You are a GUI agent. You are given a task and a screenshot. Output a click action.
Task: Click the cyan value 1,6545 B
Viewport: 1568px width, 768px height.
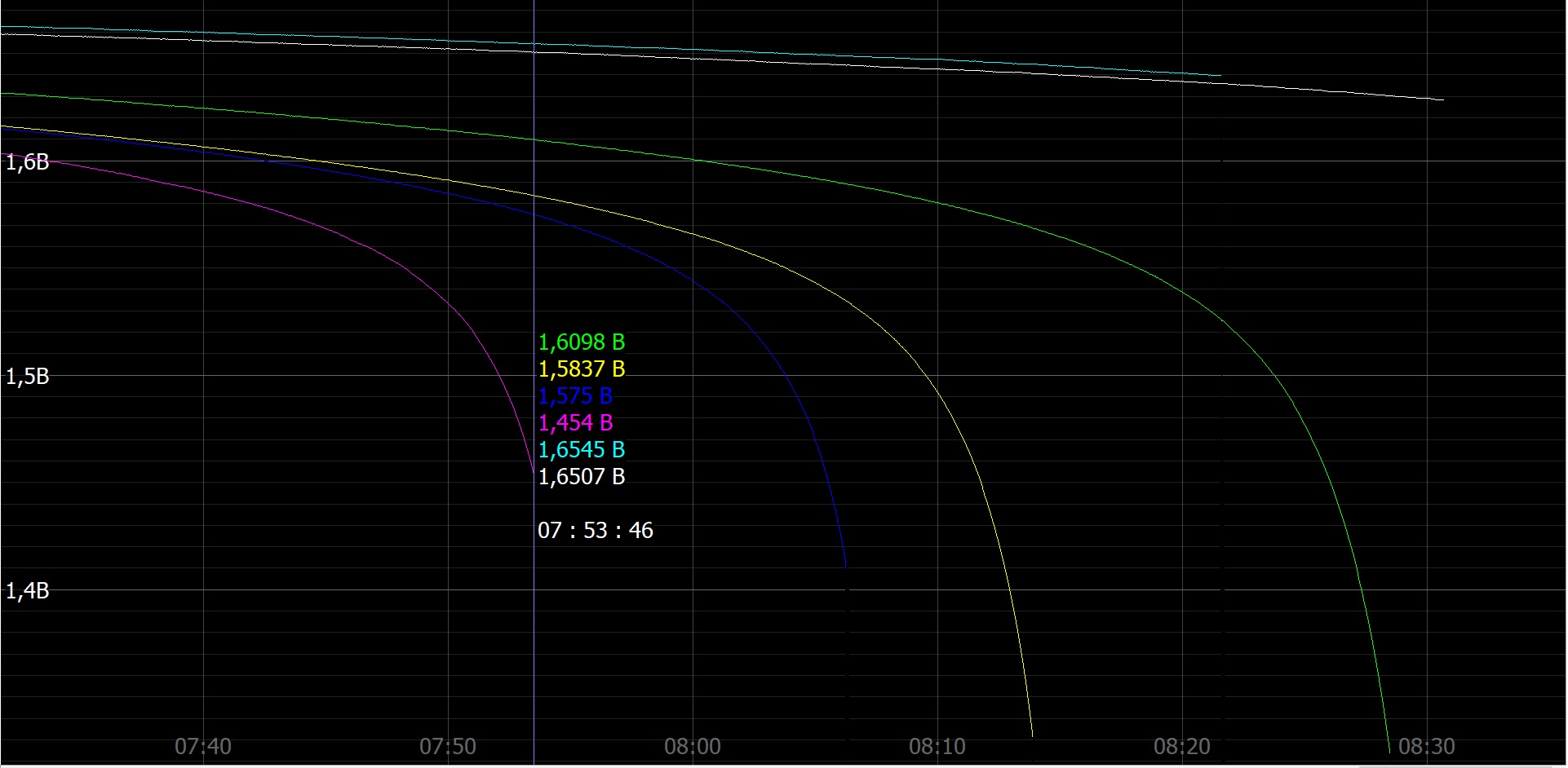click(x=581, y=450)
